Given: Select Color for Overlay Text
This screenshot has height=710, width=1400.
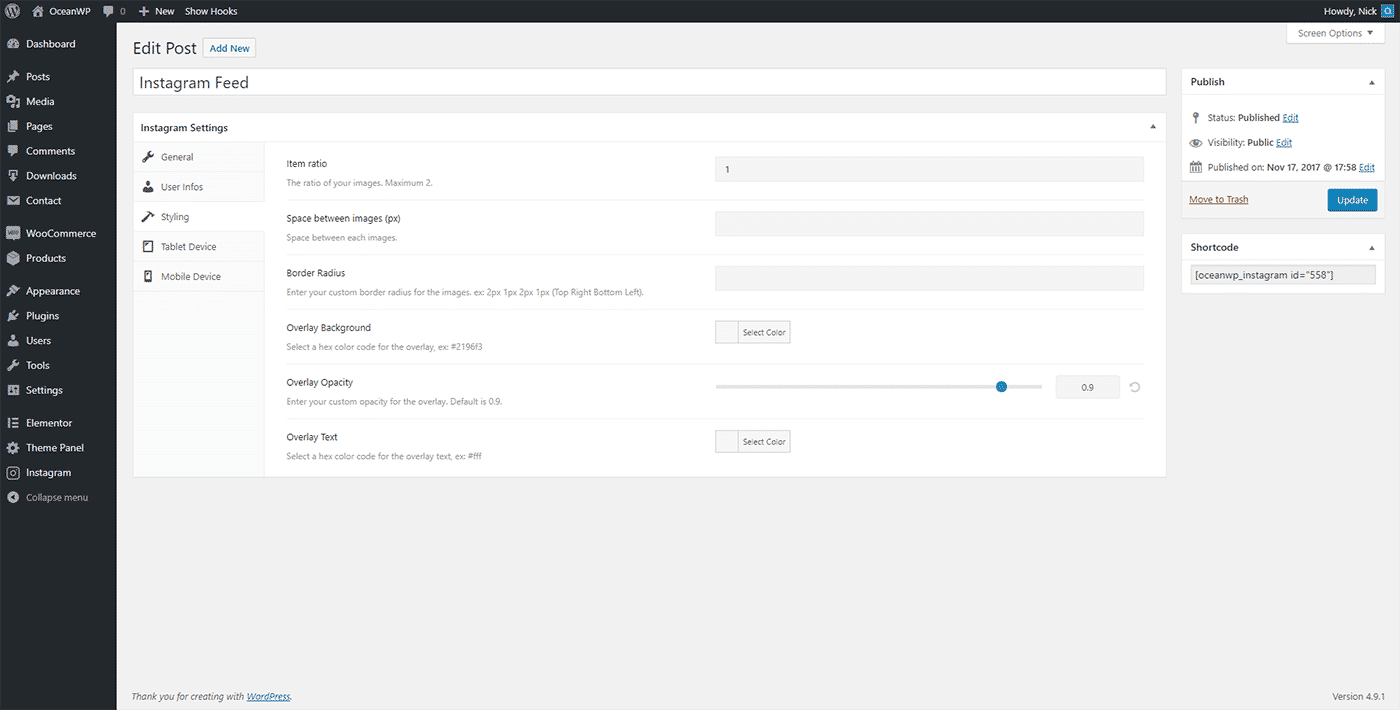Looking at the screenshot, I should [x=753, y=442].
